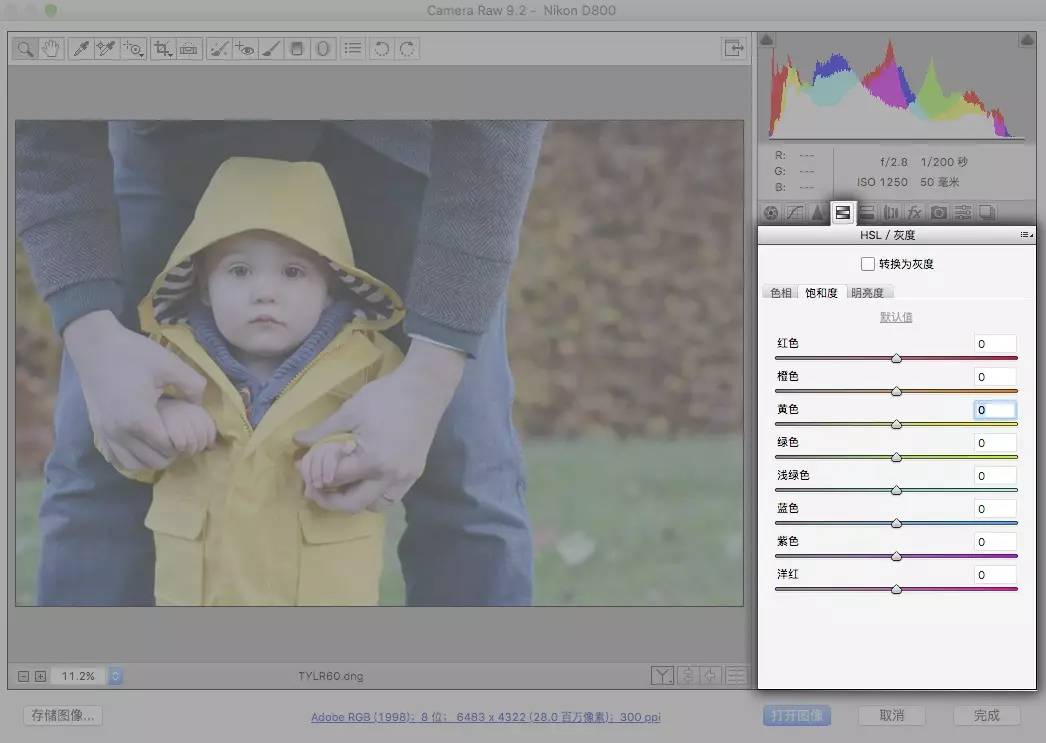
Task: Open the Effects fx panel icon
Action: click(915, 213)
